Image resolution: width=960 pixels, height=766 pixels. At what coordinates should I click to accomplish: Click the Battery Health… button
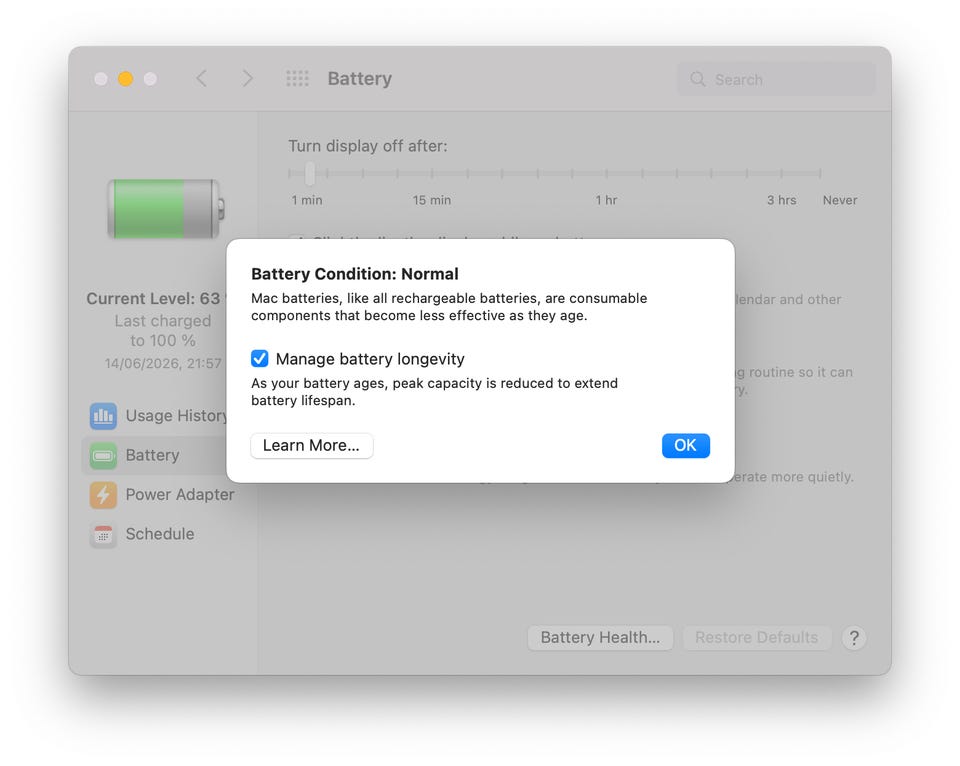pyautogui.click(x=600, y=637)
